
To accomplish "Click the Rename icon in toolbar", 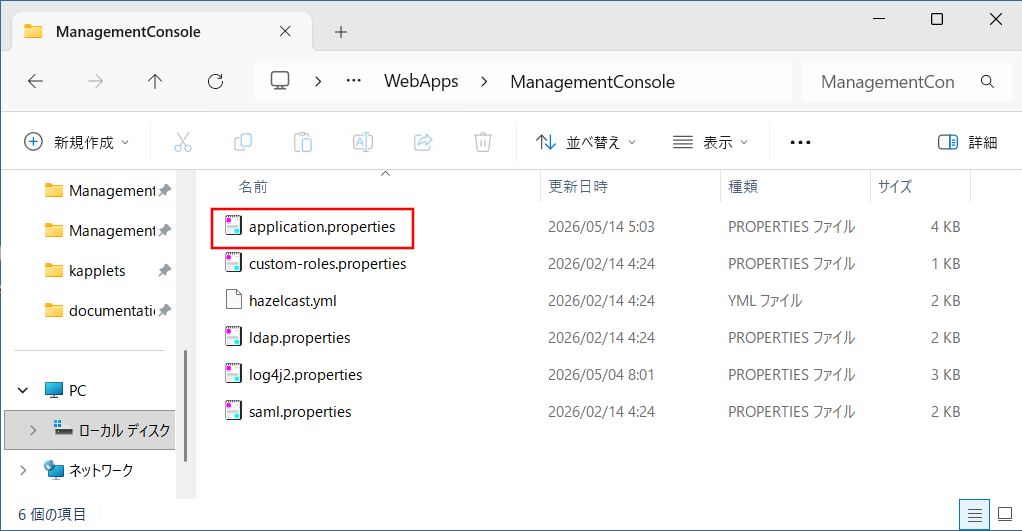I will 362,142.
